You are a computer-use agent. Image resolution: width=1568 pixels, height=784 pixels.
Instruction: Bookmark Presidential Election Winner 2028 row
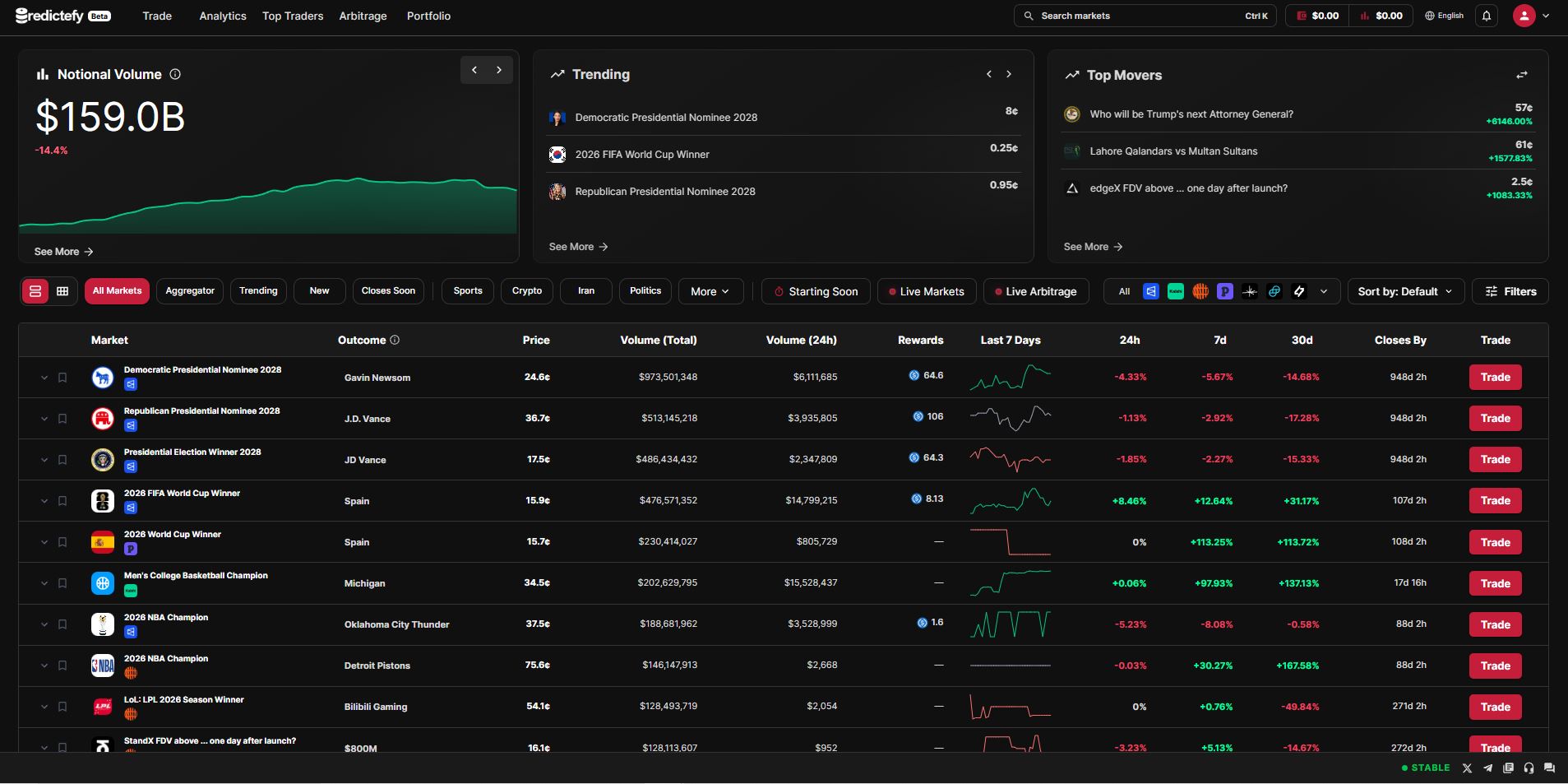62,460
